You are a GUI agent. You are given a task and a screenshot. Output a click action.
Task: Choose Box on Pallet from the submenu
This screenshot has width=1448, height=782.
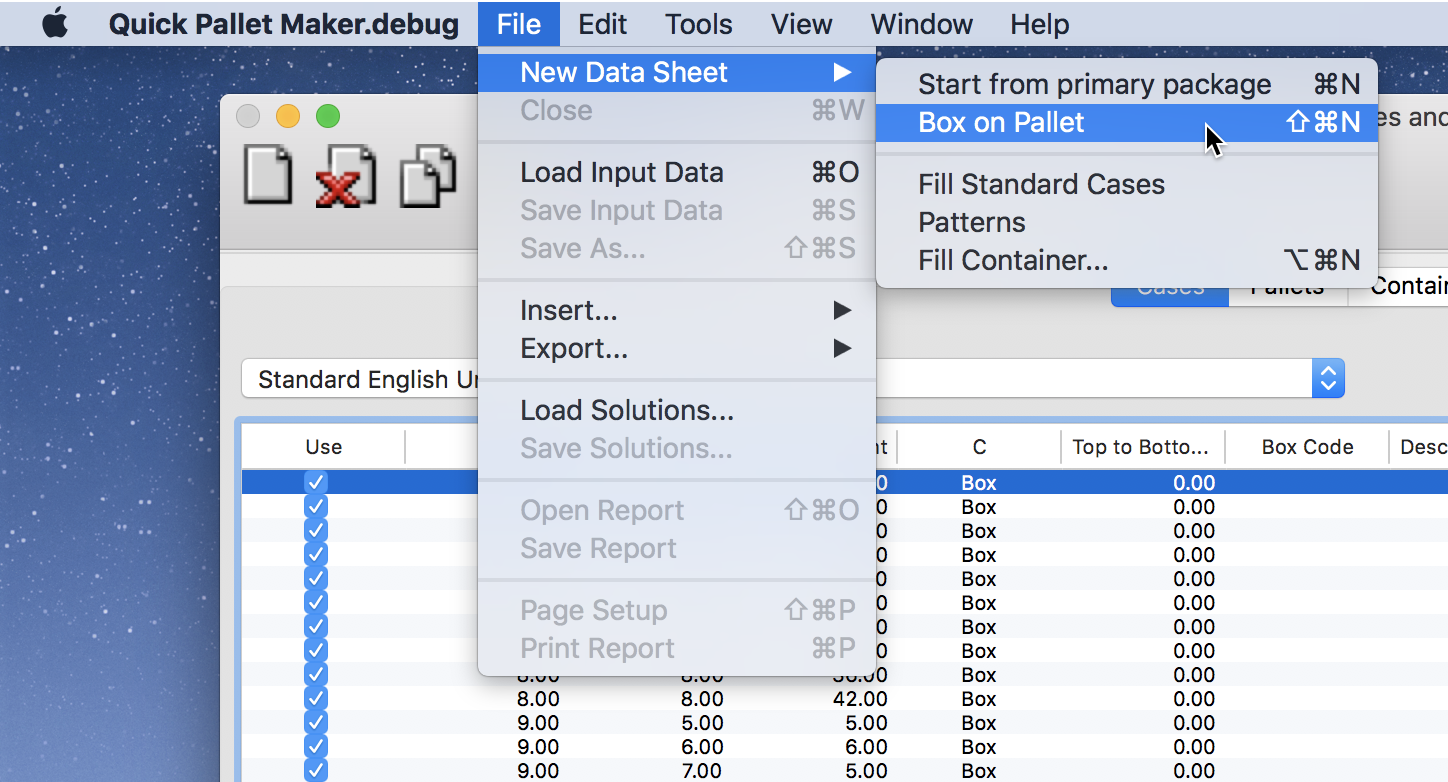(1127, 122)
